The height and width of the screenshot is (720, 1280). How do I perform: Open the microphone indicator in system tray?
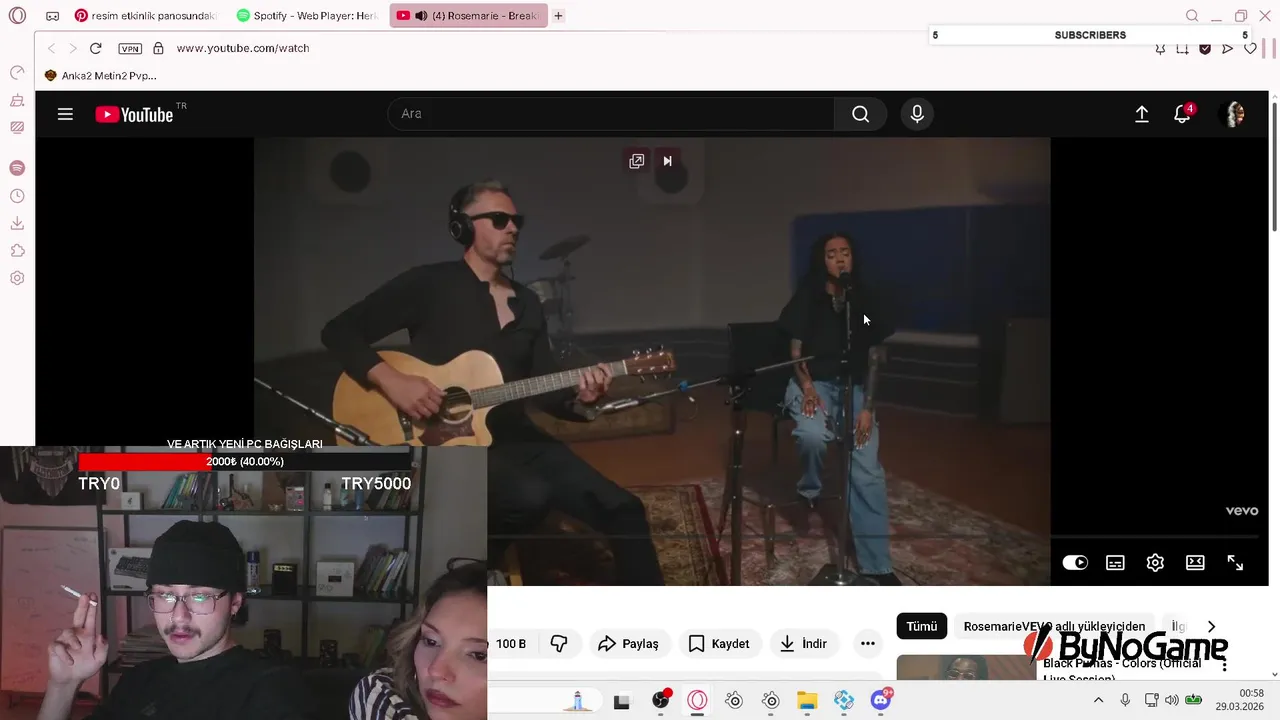(1125, 701)
